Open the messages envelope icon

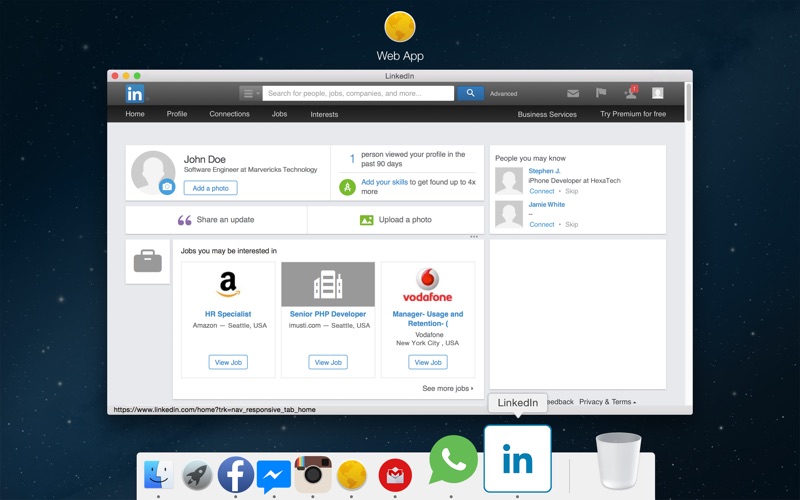[573, 93]
